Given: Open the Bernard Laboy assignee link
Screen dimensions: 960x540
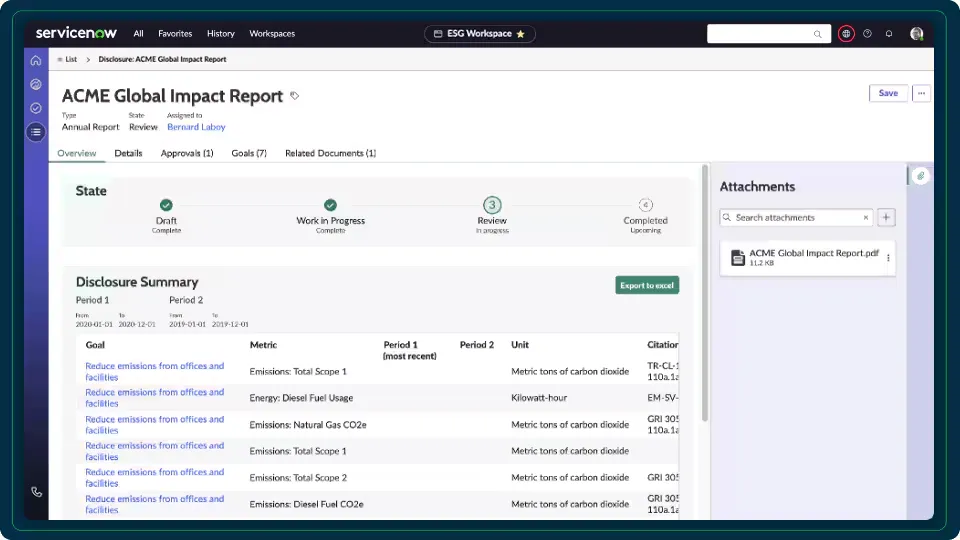Looking at the screenshot, I should [x=196, y=127].
